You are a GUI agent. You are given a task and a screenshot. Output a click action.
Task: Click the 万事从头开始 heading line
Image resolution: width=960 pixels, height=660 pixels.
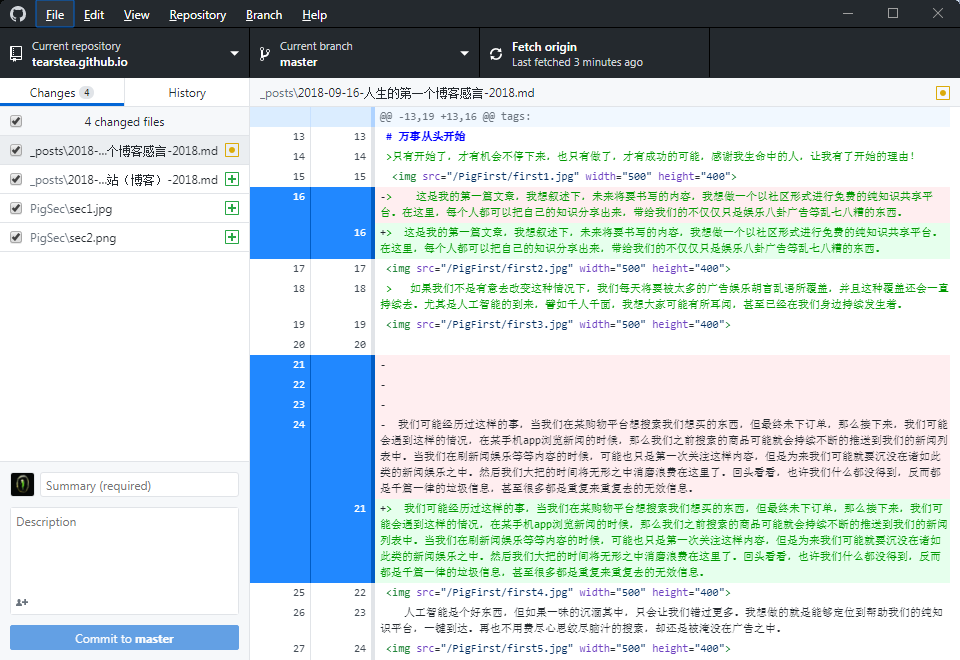tap(426, 137)
